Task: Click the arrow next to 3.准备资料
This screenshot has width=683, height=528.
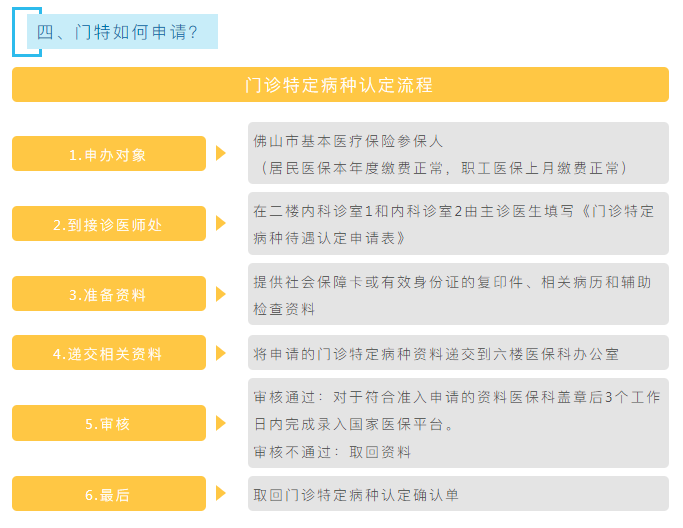Action: [x=221, y=294]
